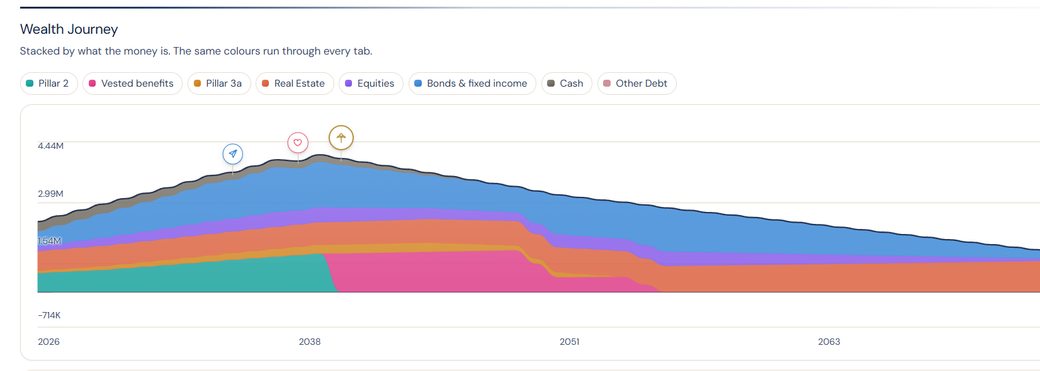Click the 2051 x-axis label
1040x371 pixels.
point(569,342)
